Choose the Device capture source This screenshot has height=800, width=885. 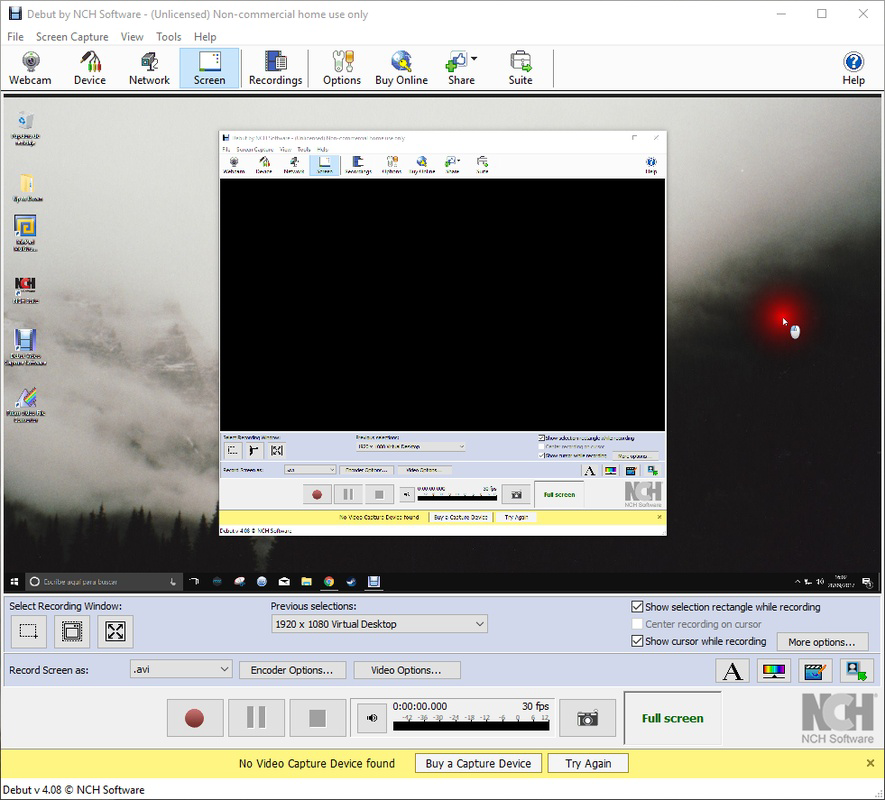(x=90, y=68)
